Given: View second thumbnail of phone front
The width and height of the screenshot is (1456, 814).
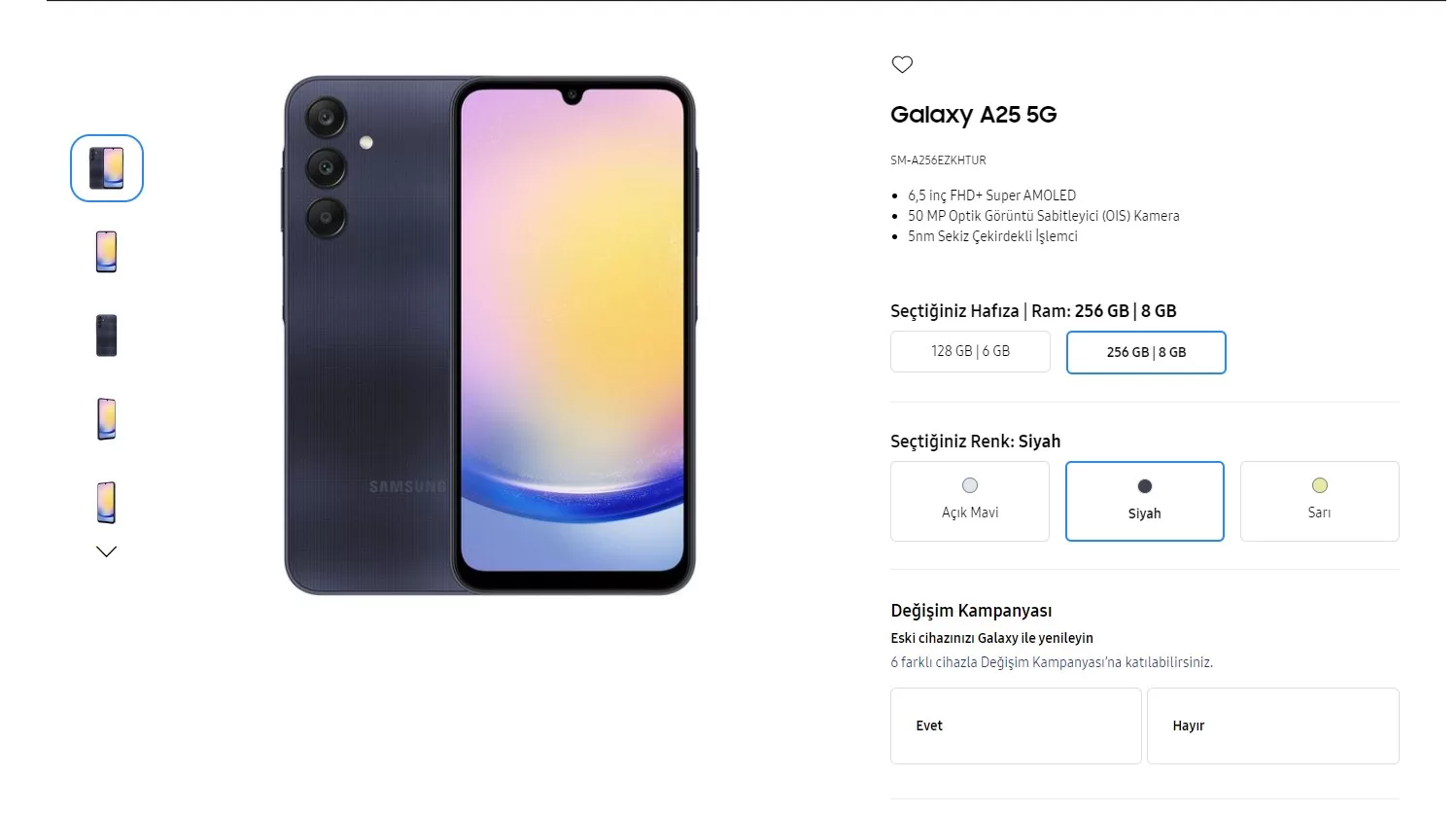Looking at the screenshot, I should pyautogui.click(x=107, y=252).
